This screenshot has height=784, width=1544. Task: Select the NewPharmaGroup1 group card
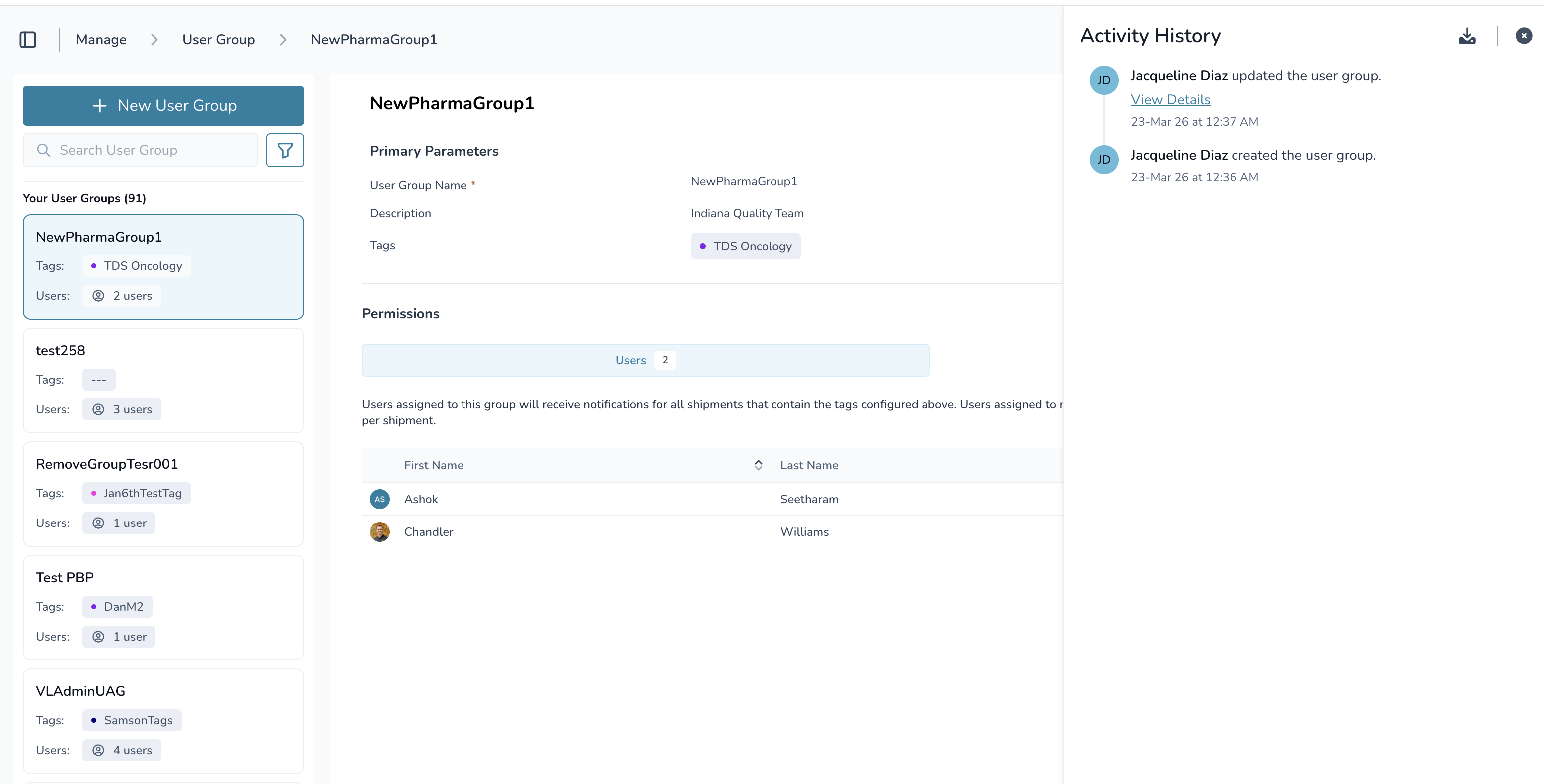point(163,266)
